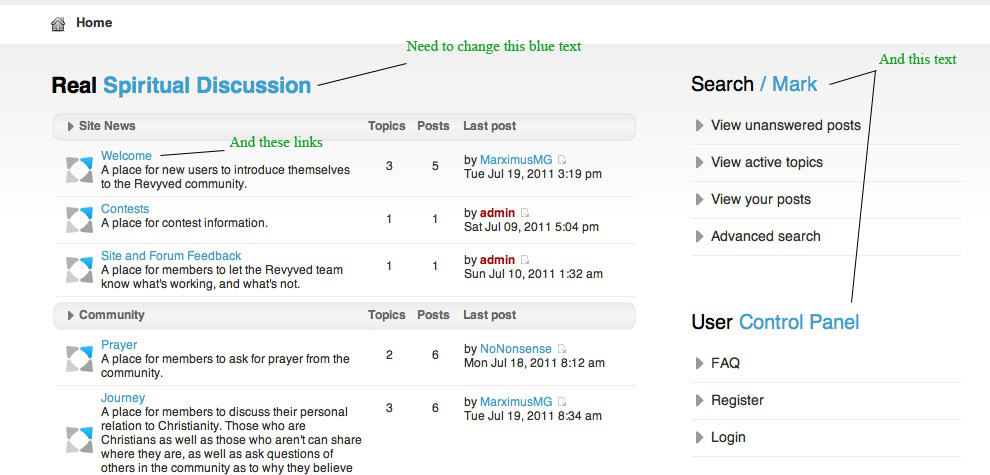The width and height of the screenshot is (990, 475).
Task: Click the Prayer forum status icon
Action: pyautogui.click(x=80, y=359)
